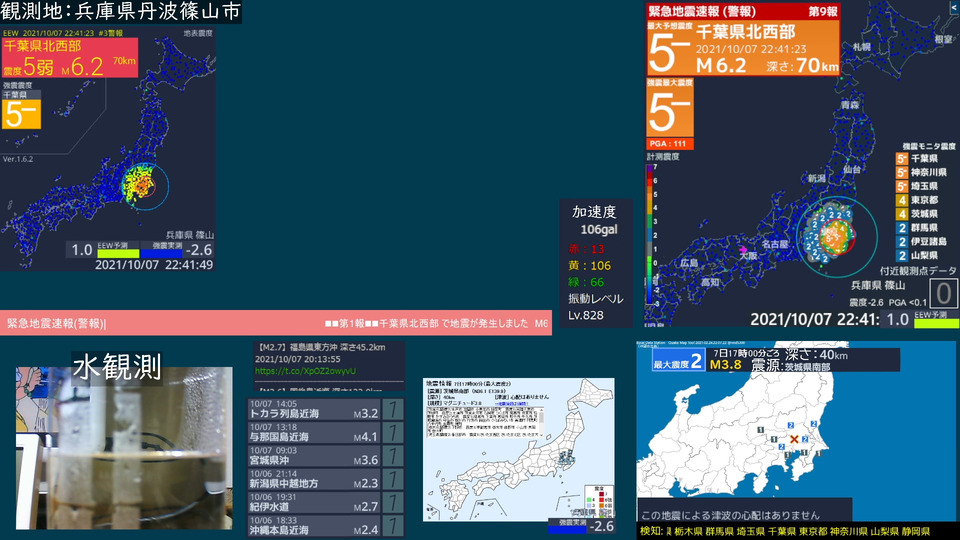Screen dimensions: 960x540
Task: Click the 名古屋 city label on the map
Action: tap(774, 244)
